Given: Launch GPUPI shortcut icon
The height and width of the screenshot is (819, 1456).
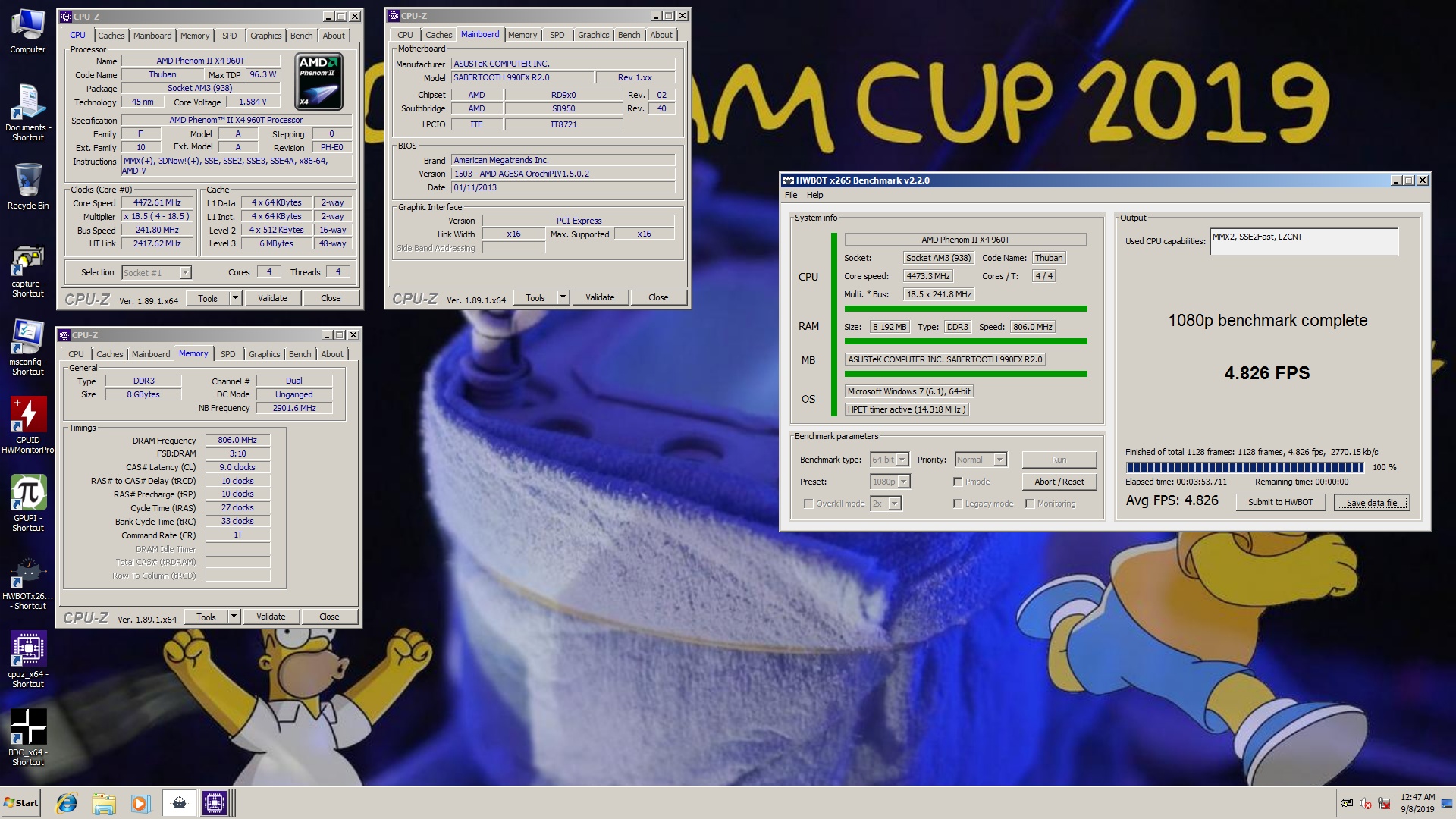Looking at the screenshot, I should pos(28,504).
